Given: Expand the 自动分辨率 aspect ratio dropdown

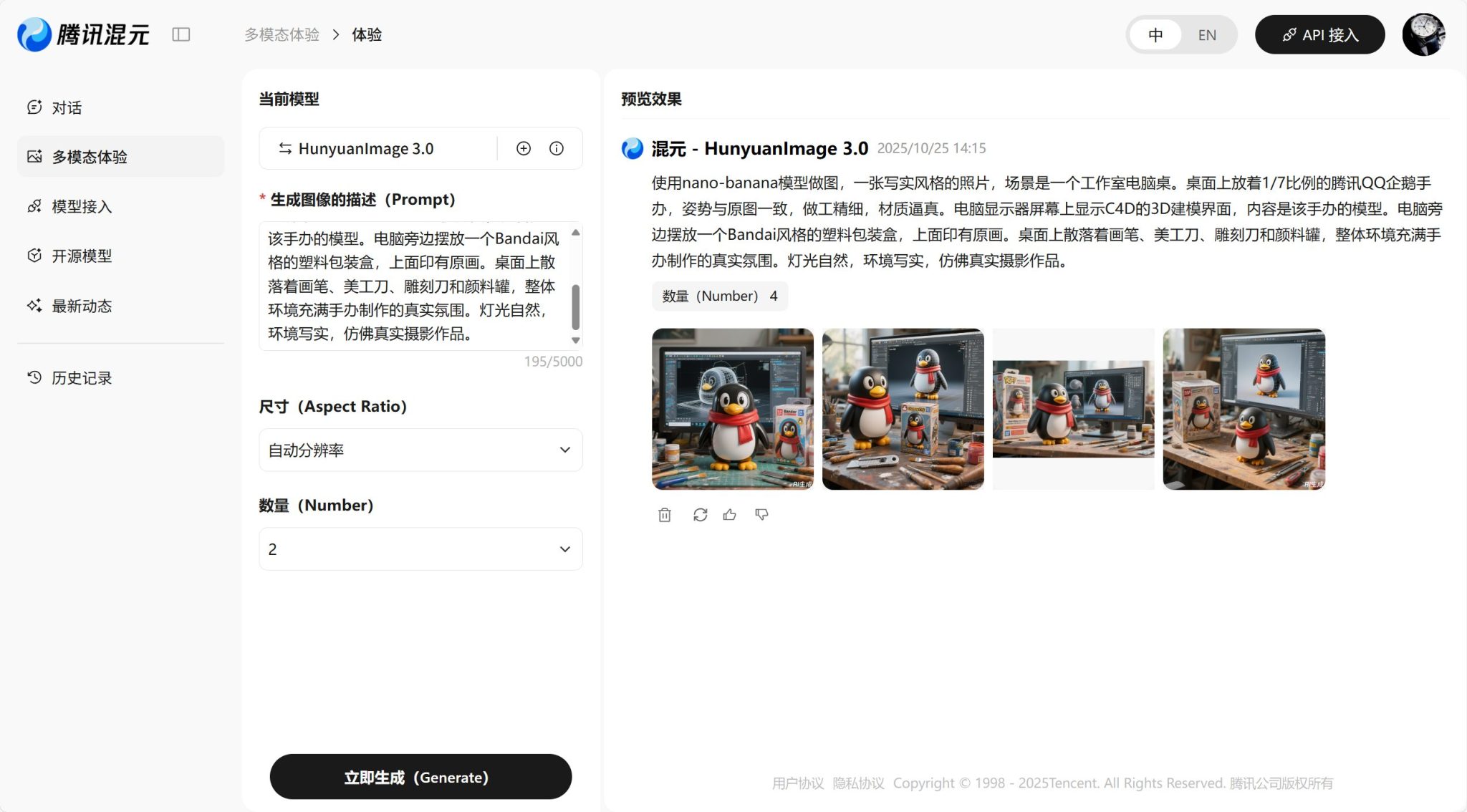Looking at the screenshot, I should [420, 450].
